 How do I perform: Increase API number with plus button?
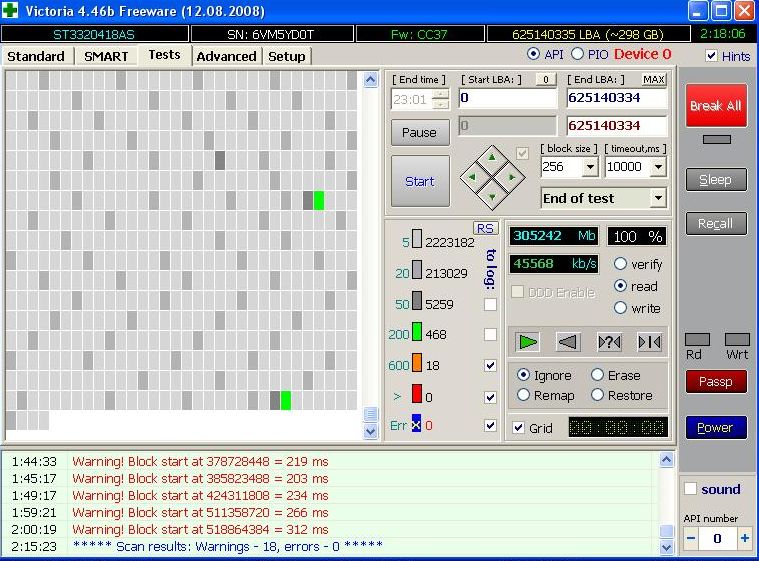[x=744, y=538]
